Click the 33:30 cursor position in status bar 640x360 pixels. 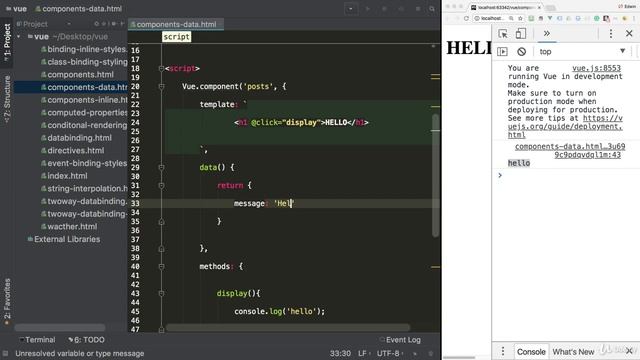coord(340,353)
